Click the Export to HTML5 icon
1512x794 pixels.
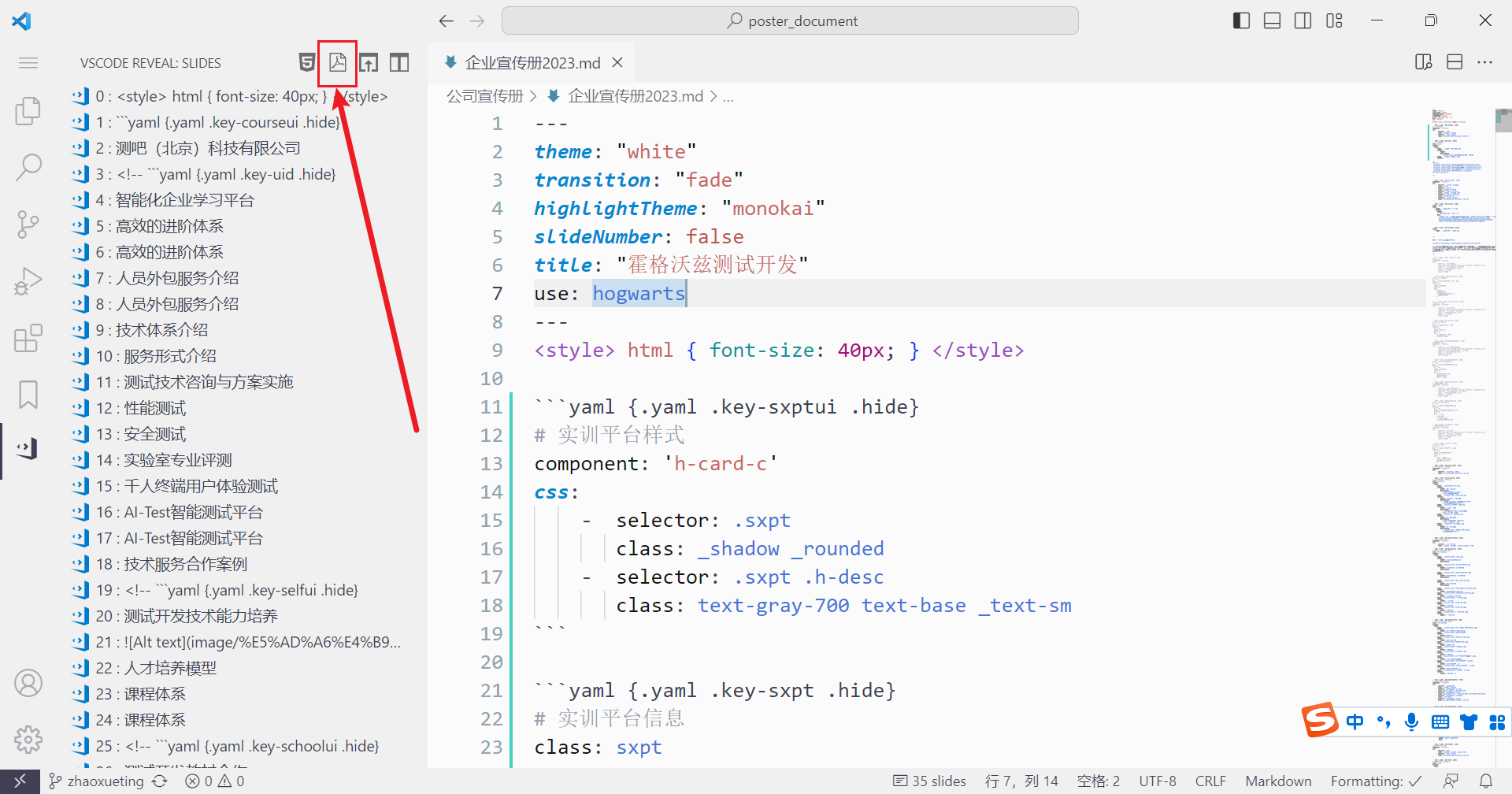(307, 62)
